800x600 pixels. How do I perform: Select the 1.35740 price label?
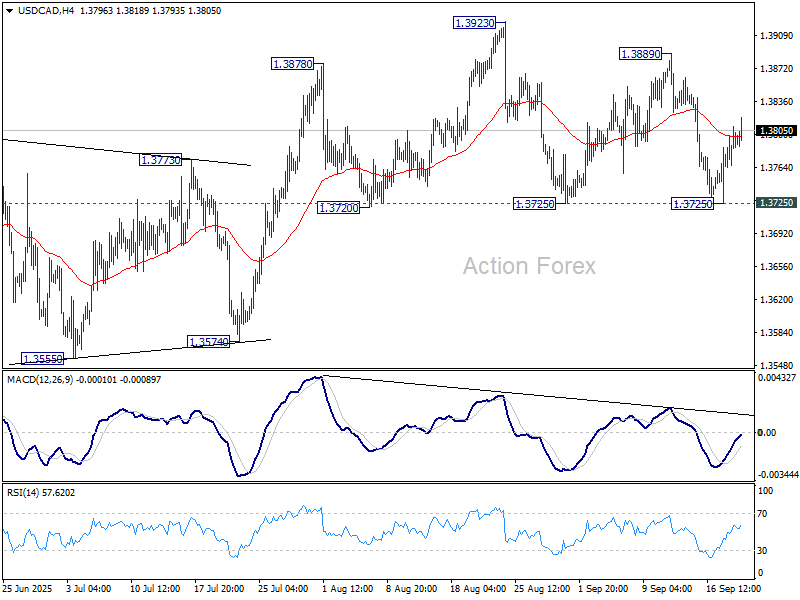[x=209, y=342]
